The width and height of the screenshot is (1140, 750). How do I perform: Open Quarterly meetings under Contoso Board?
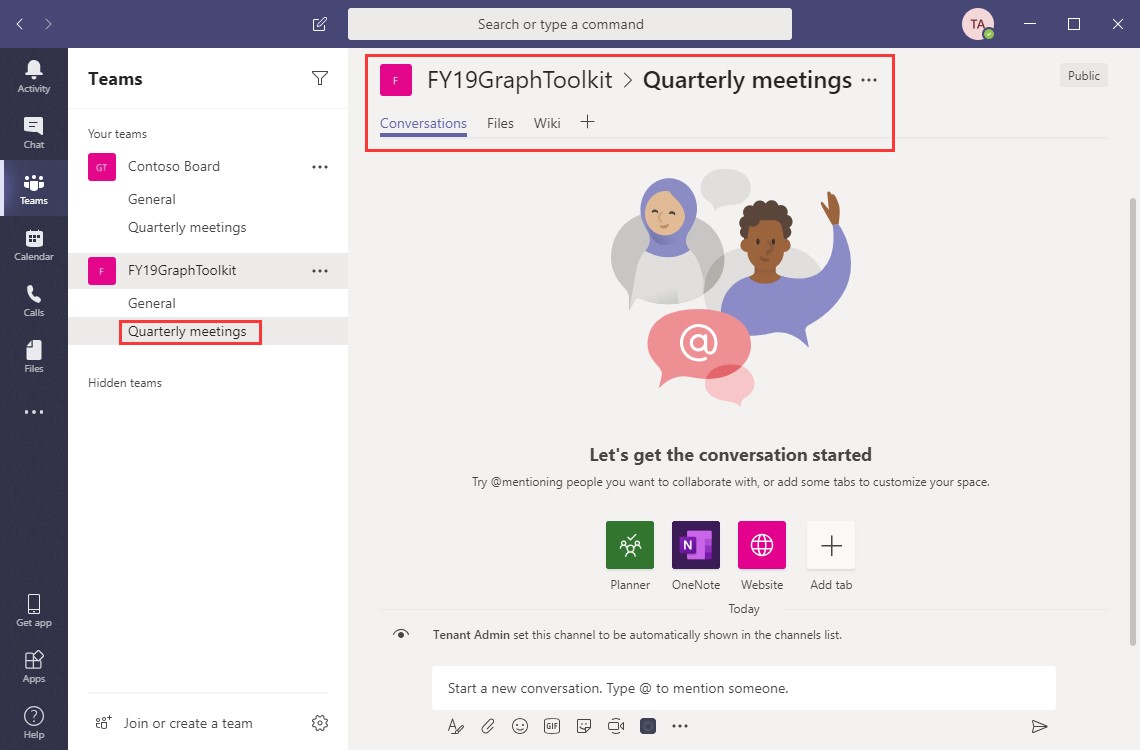pos(187,227)
